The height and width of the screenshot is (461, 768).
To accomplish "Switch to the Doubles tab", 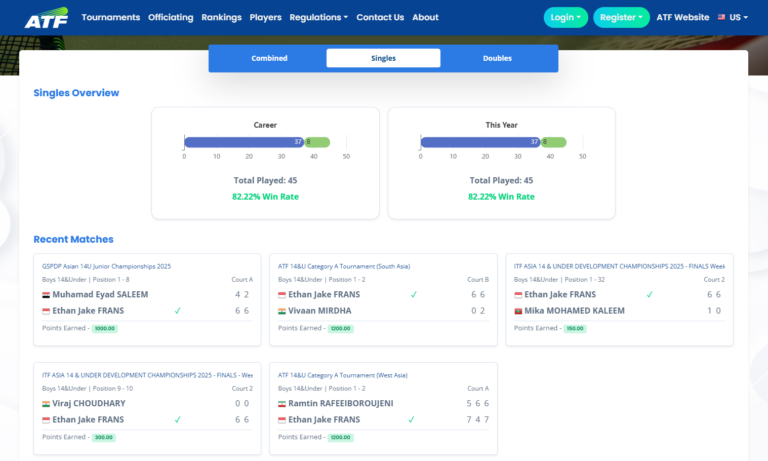I will [x=497, y=58].
